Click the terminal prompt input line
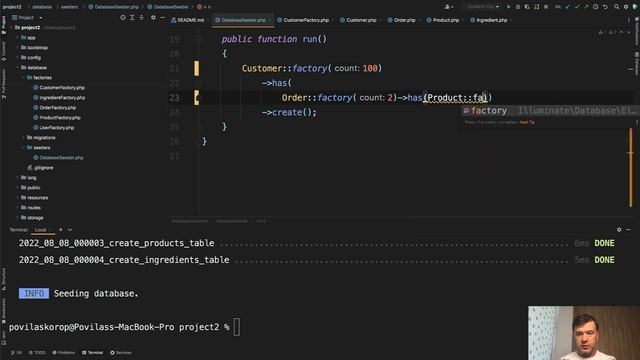This screenshot has width=640, height=360. click(x=236, y=327)
